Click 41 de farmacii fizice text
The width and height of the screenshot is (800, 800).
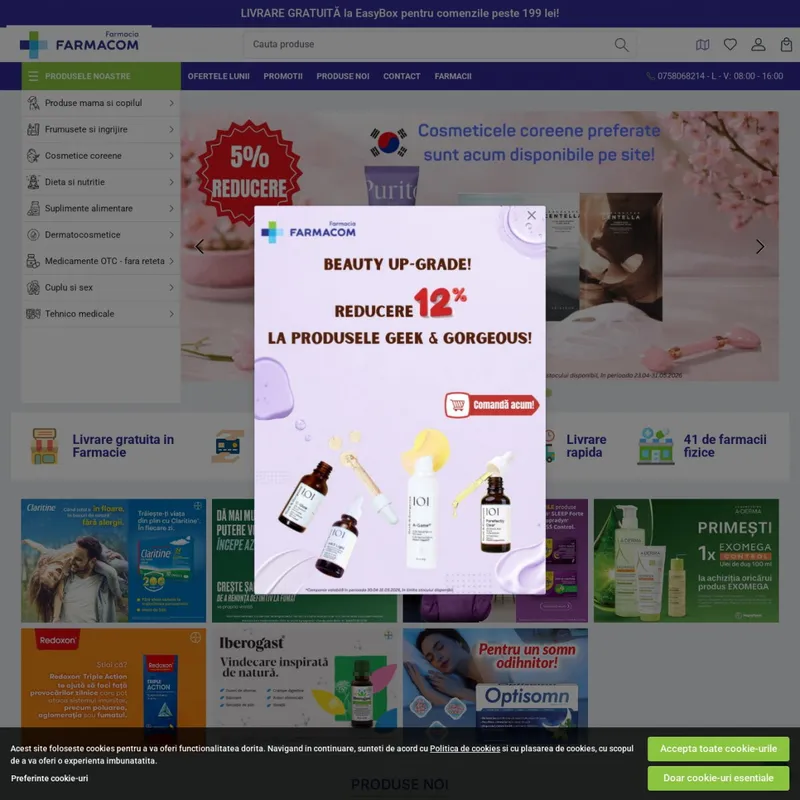coord(724,446)
